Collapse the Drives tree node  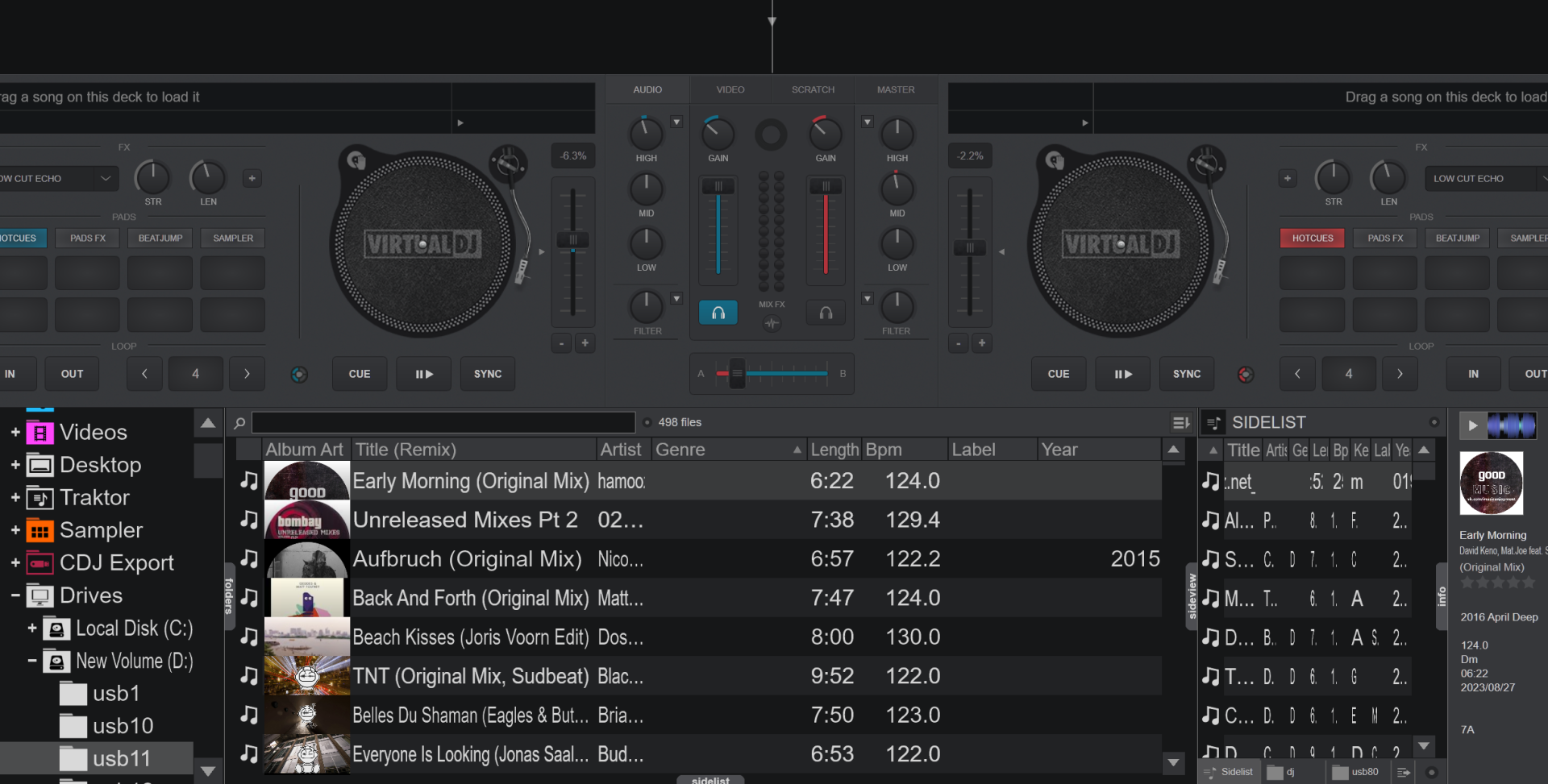(15, 595)
